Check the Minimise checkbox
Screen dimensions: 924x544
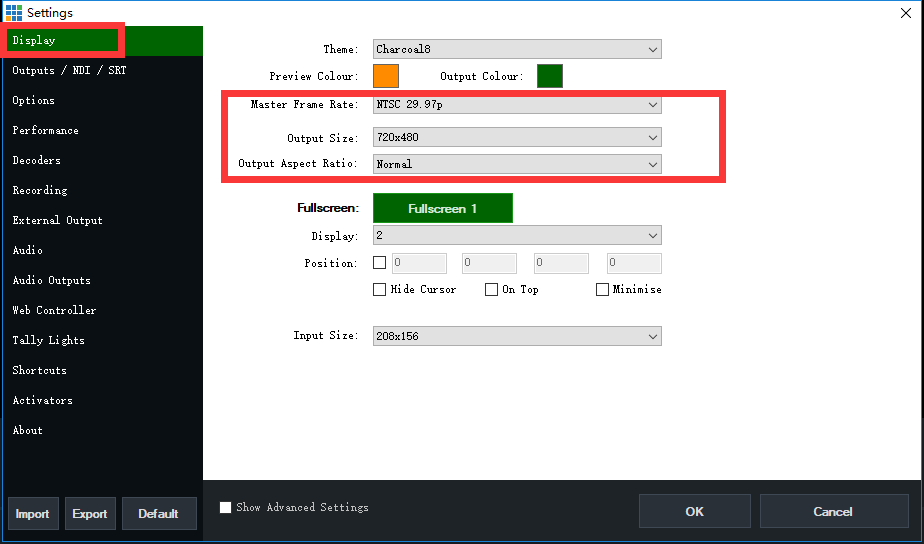(x=602, y=289)
